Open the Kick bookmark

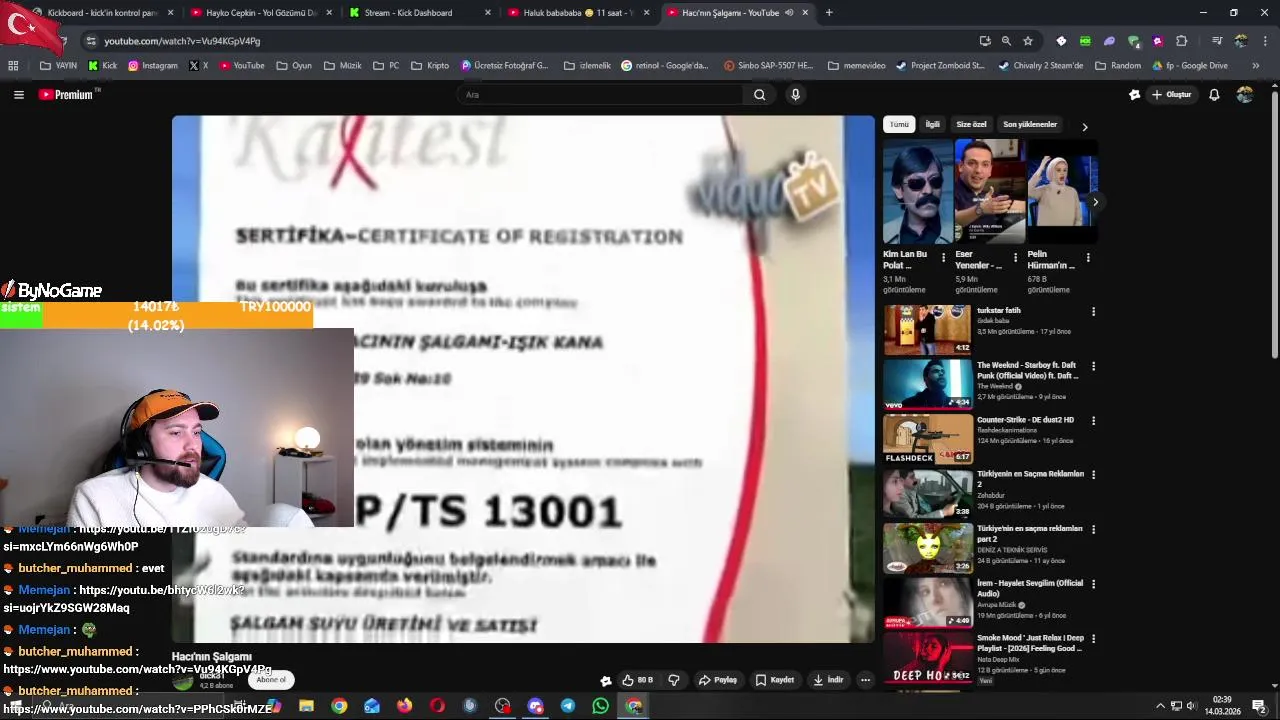point(103,66)
